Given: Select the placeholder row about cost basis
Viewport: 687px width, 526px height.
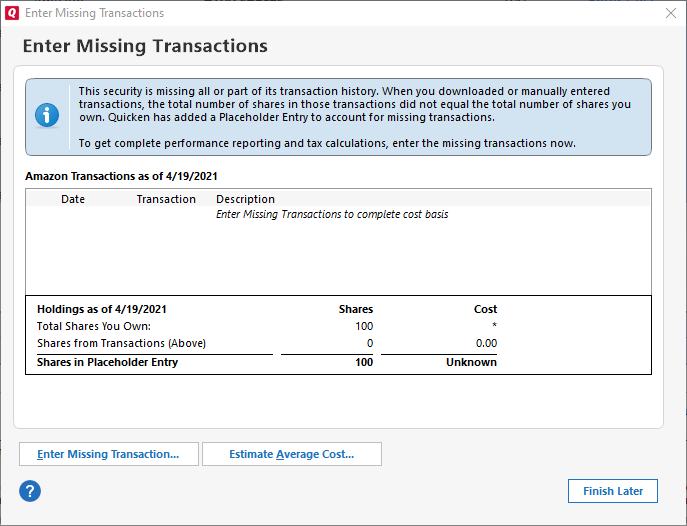Looking at the screenshot, I should (x=332, y=214).
